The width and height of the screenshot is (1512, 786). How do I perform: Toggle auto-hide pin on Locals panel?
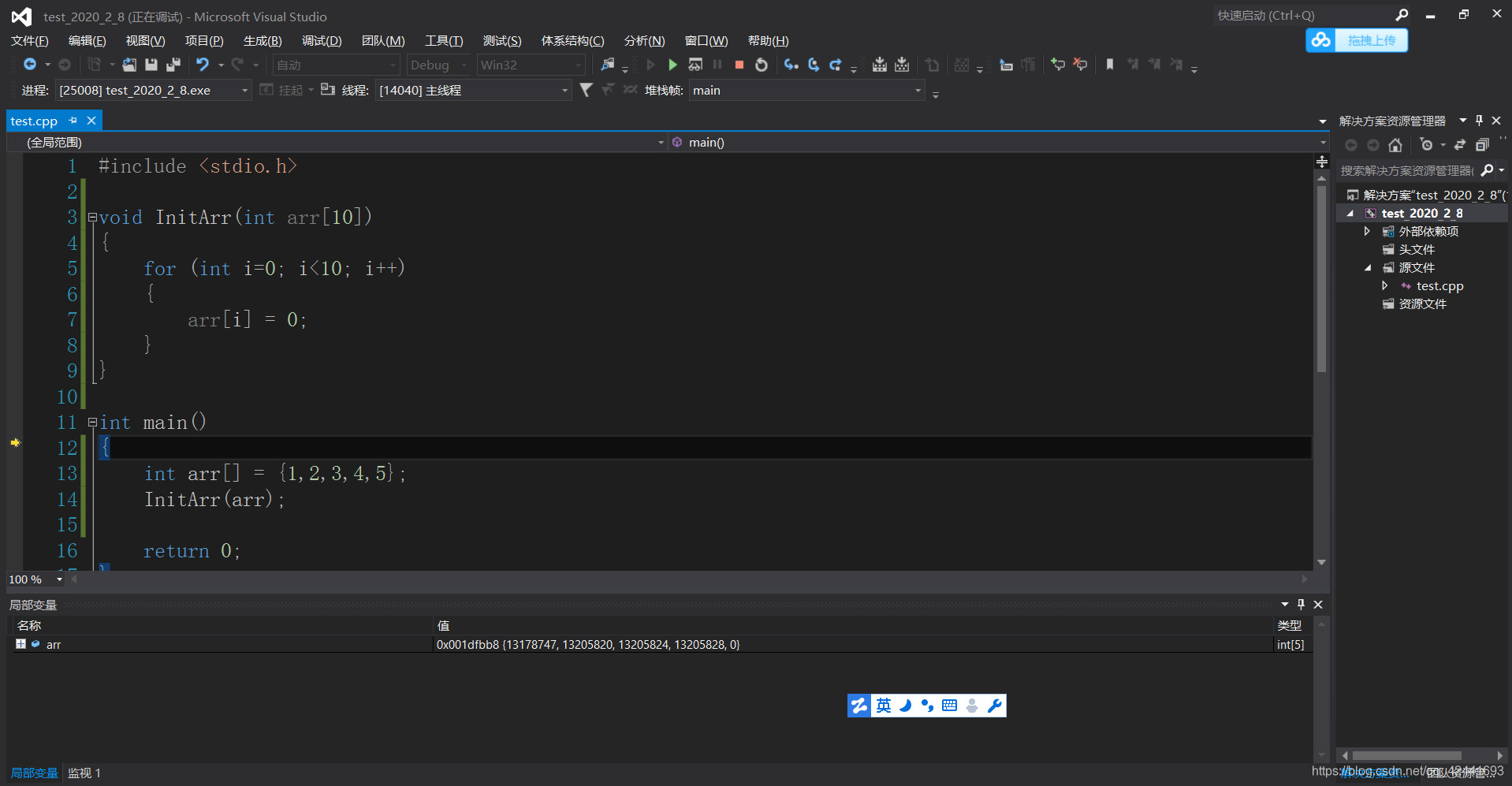(x=1301, y=605)
